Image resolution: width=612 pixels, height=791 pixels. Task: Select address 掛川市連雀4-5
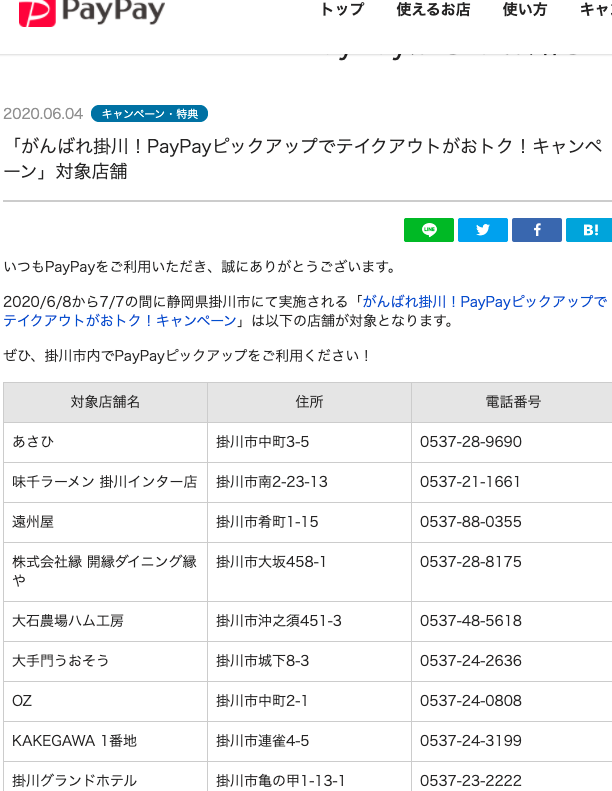pyautogui.click(x=262, y=741)
